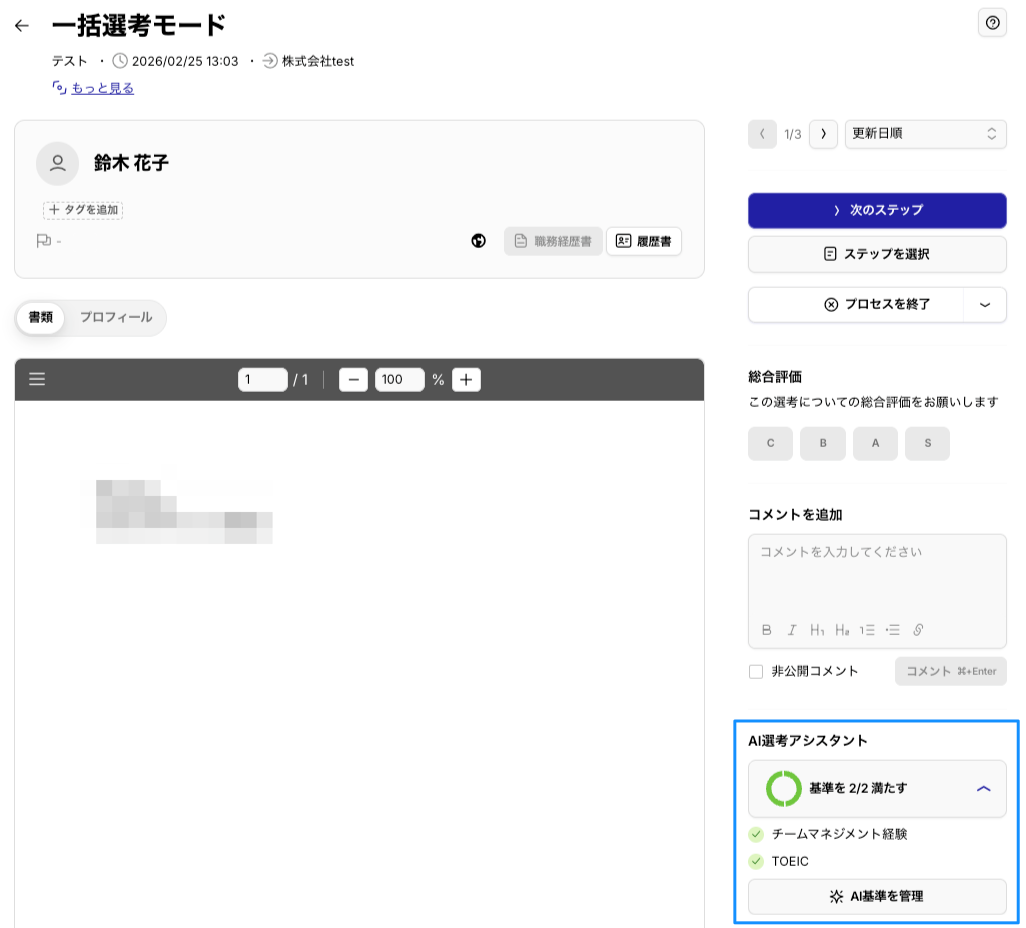The width and height of the screenshot is (1026, 928).
Task: Expand the dropdown arrow beside プロセスを終了
Action: point(985,305)
